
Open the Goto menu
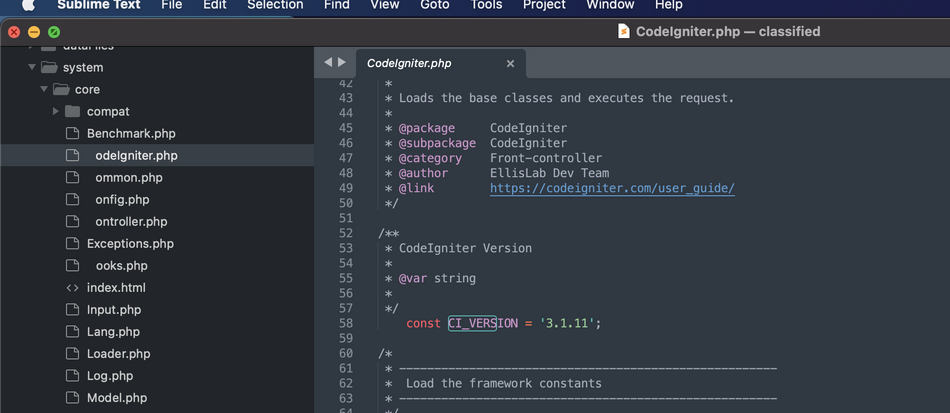[x=434, y=5]
